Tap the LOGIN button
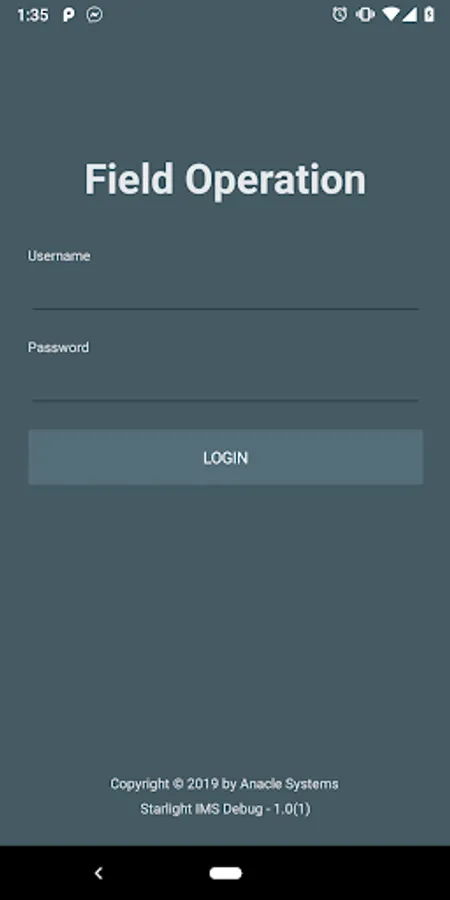The width and height of the screenshot is (450, 900). [x=226, y=457]
